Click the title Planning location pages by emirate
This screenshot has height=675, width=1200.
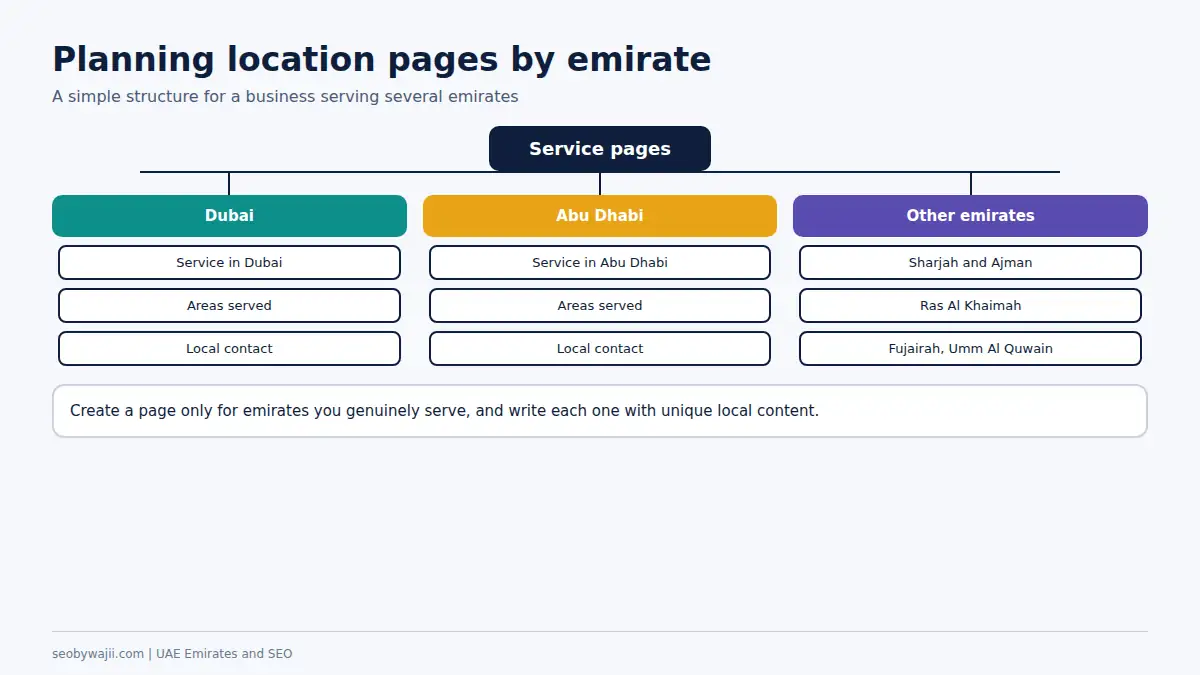381,59
